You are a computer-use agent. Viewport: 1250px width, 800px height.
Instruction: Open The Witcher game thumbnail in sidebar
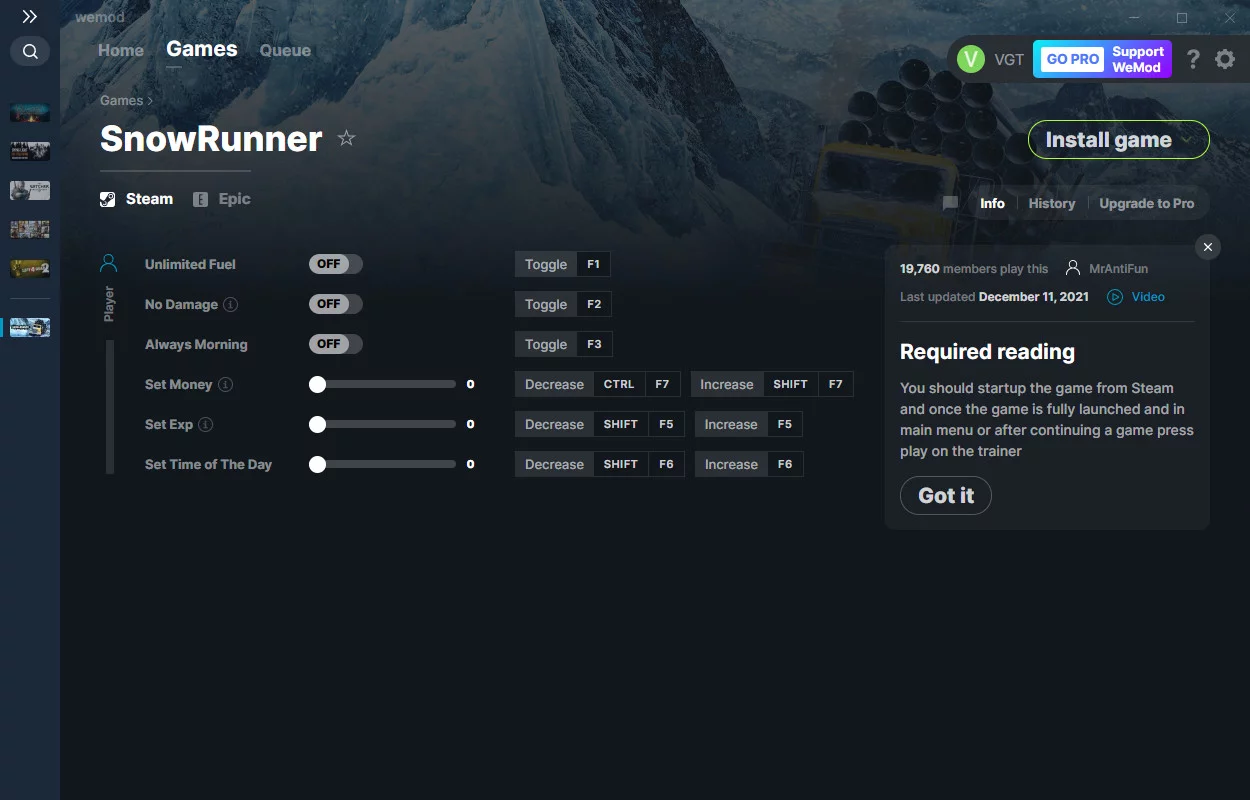click(x=30, y=190)
